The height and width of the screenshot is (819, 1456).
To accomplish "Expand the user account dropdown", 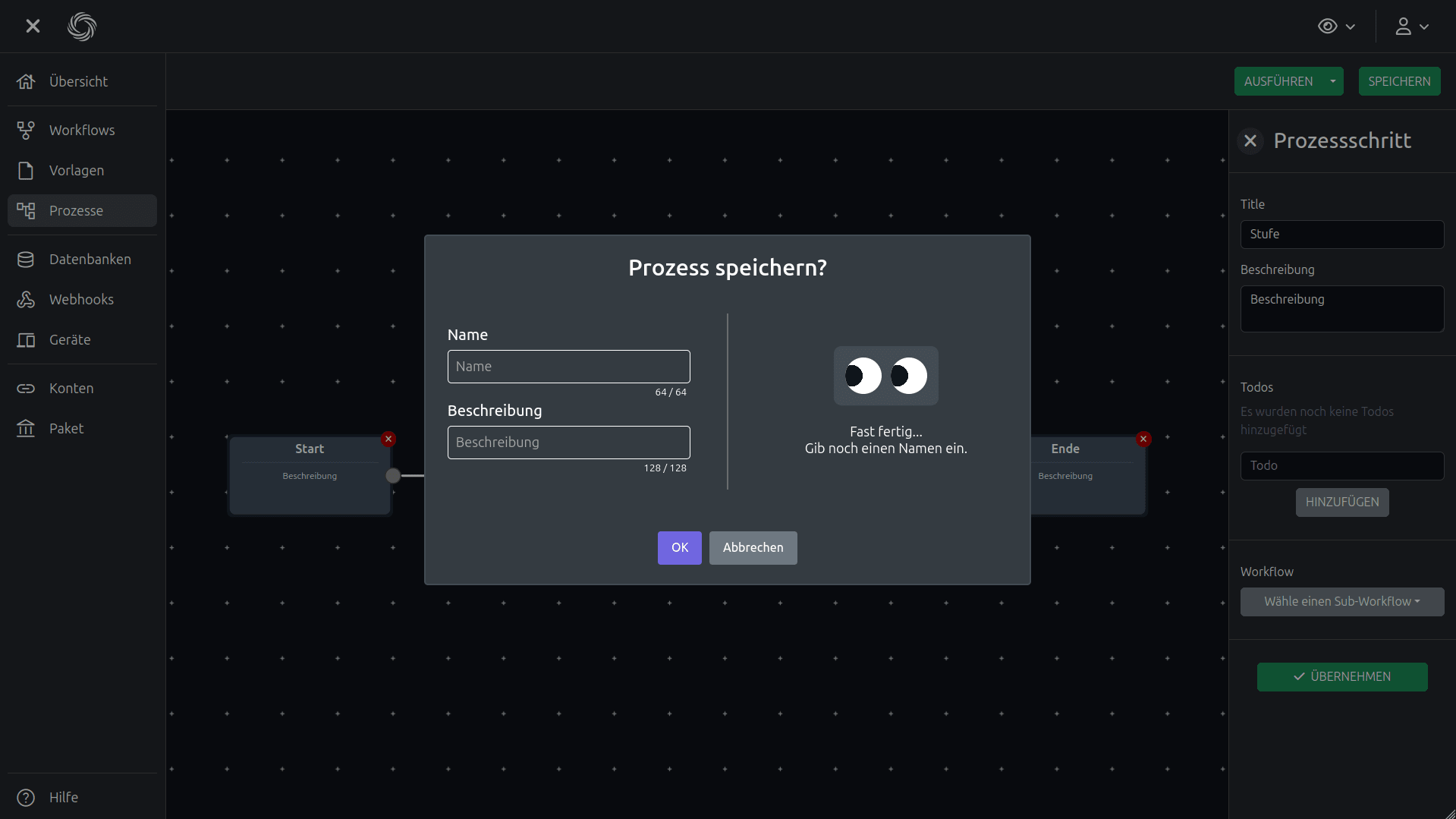I will (1412, 27).
